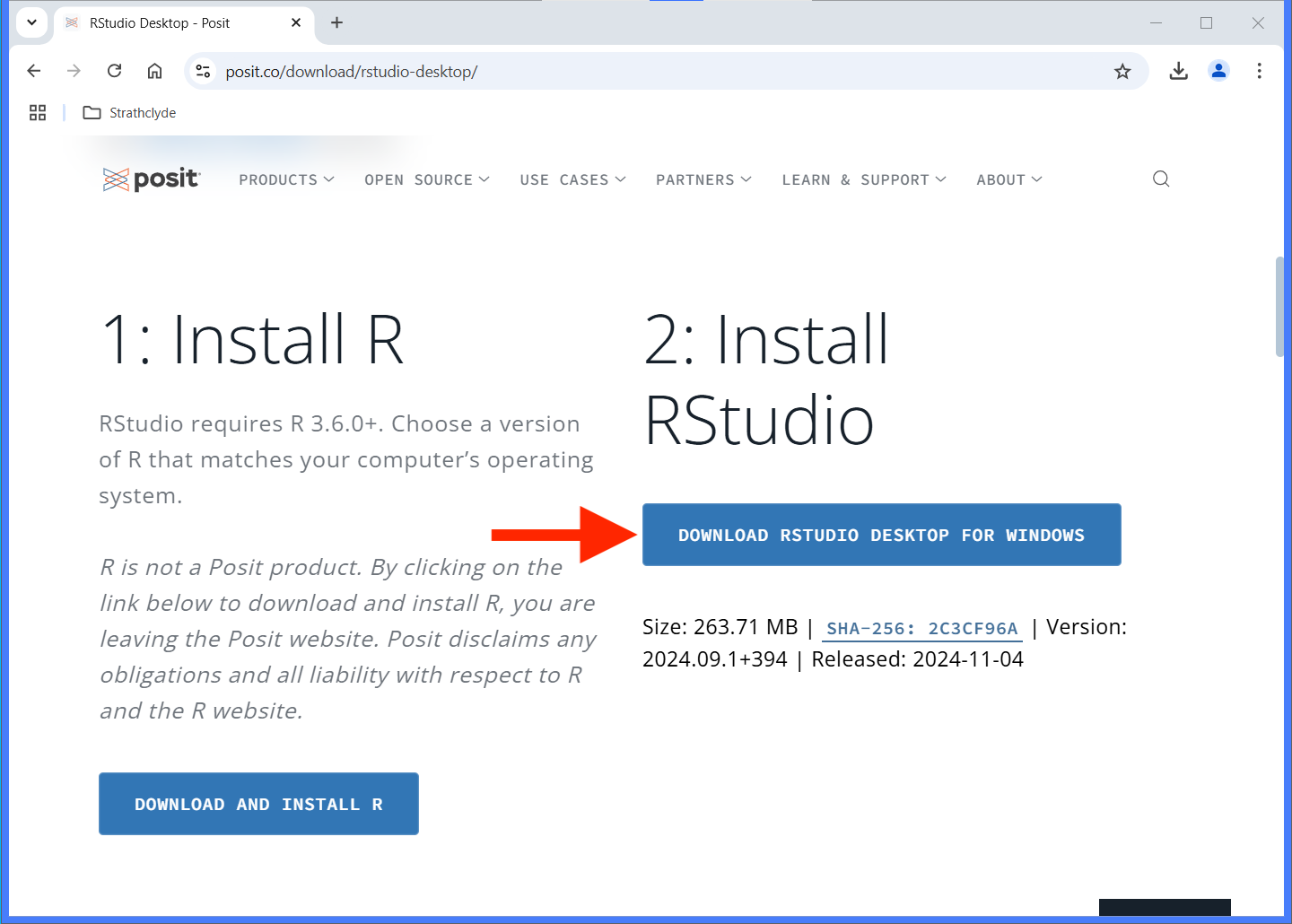Image resolution: width=1292 pixels, height=924 pixels.
Task: Open a new browser tab
Action: [336, 22]
